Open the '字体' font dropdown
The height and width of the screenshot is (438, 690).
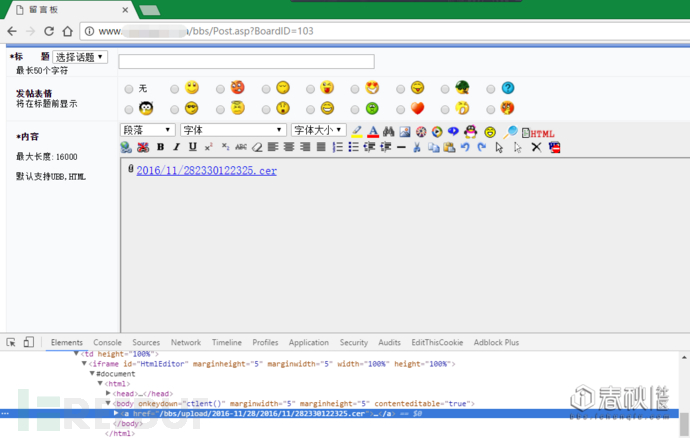[233, 130]
